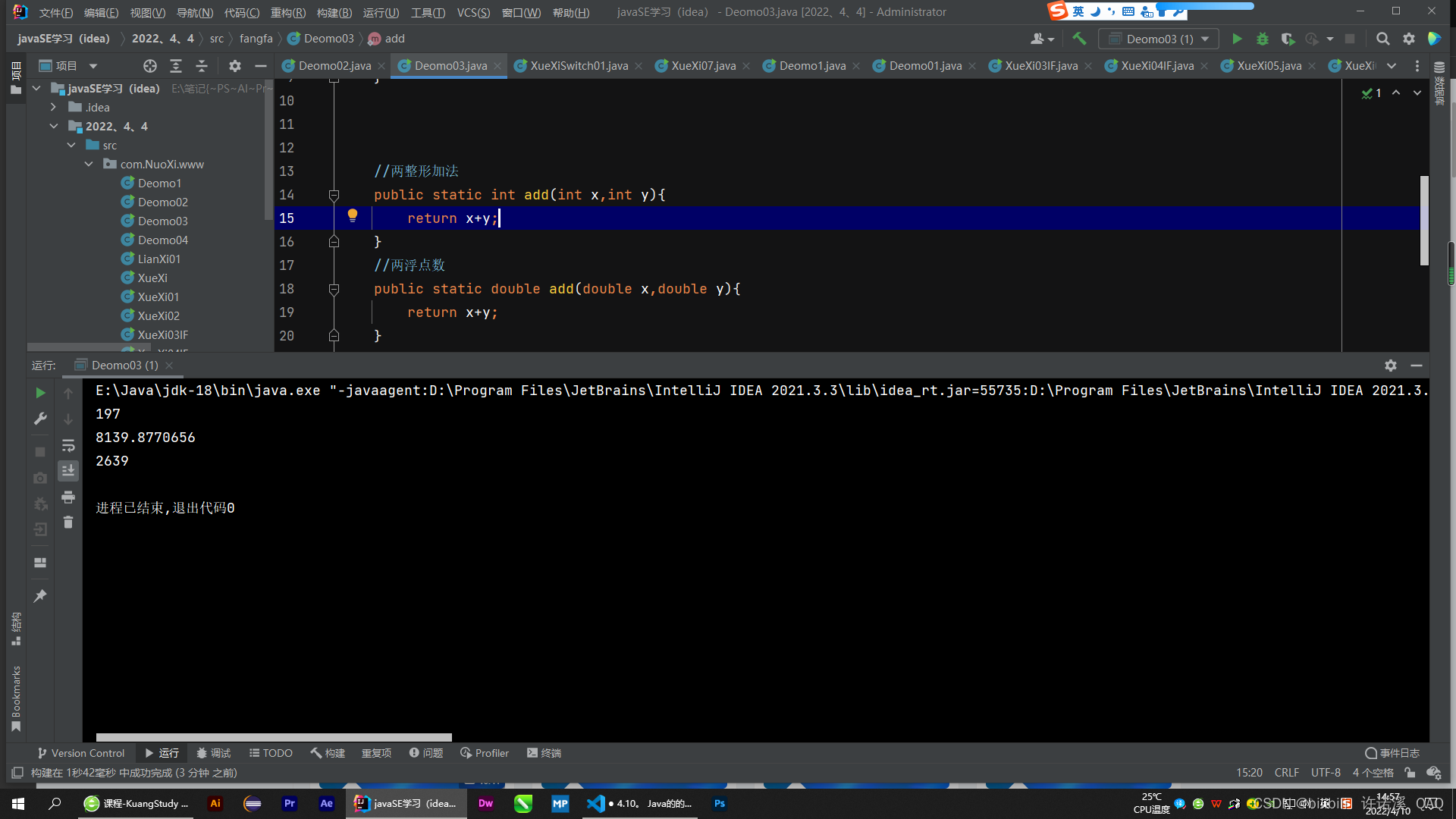The width and height of the screenshot is (1456, 819).
Task: Switch to the XueXi07.java editor tab
Action: point(702,66)
